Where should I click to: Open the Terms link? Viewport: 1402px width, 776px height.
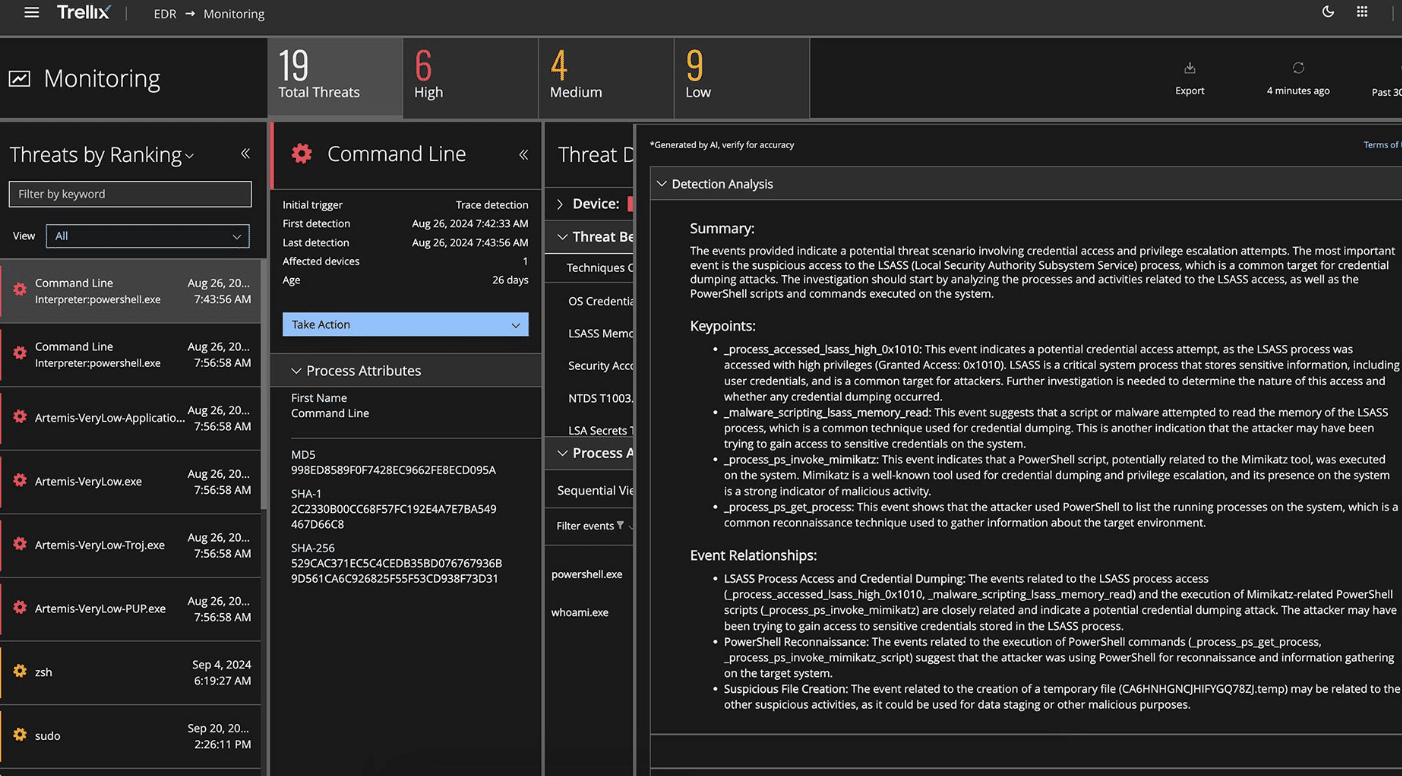point(1382,145)
